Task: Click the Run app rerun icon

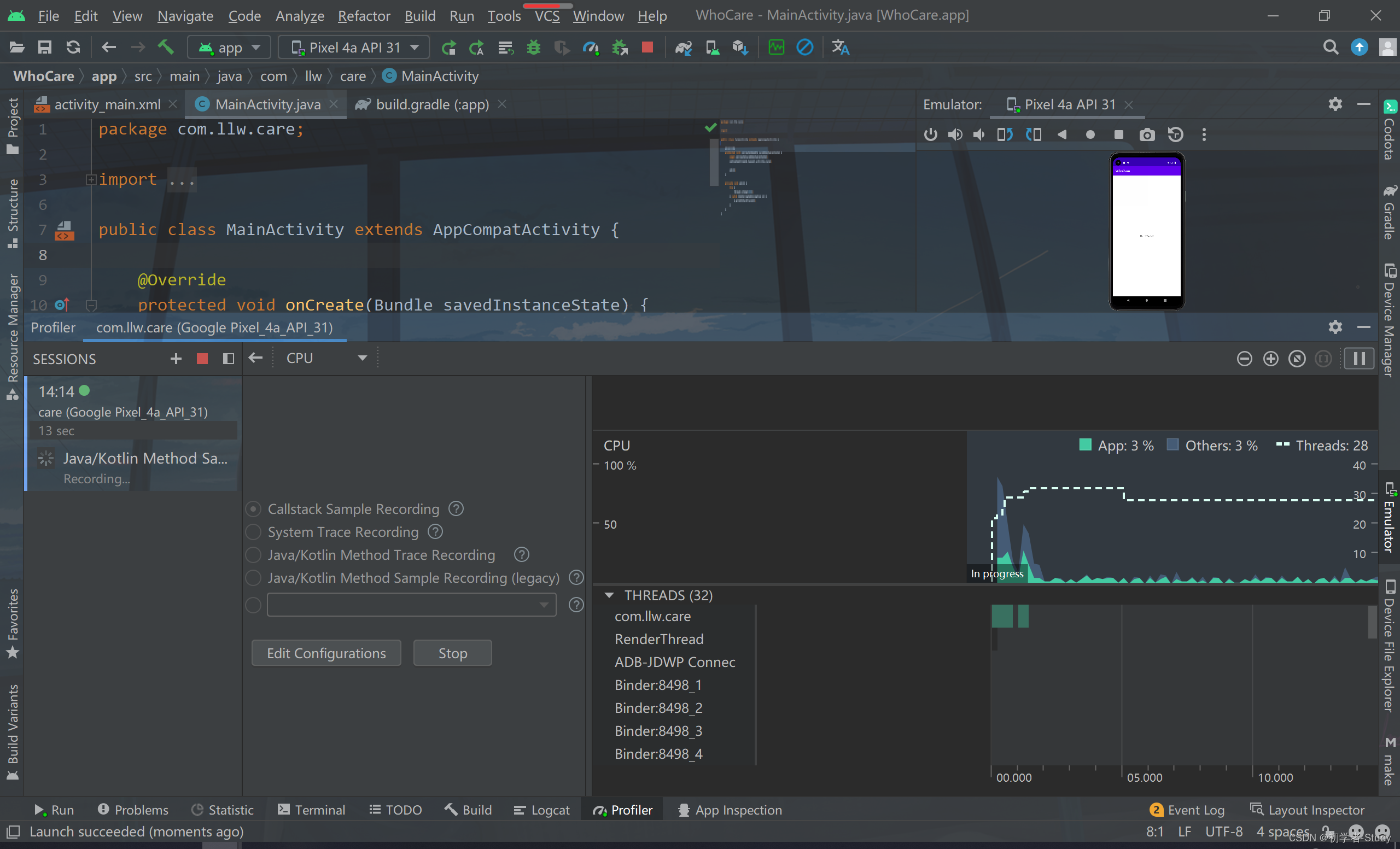Action: point(448,48)
